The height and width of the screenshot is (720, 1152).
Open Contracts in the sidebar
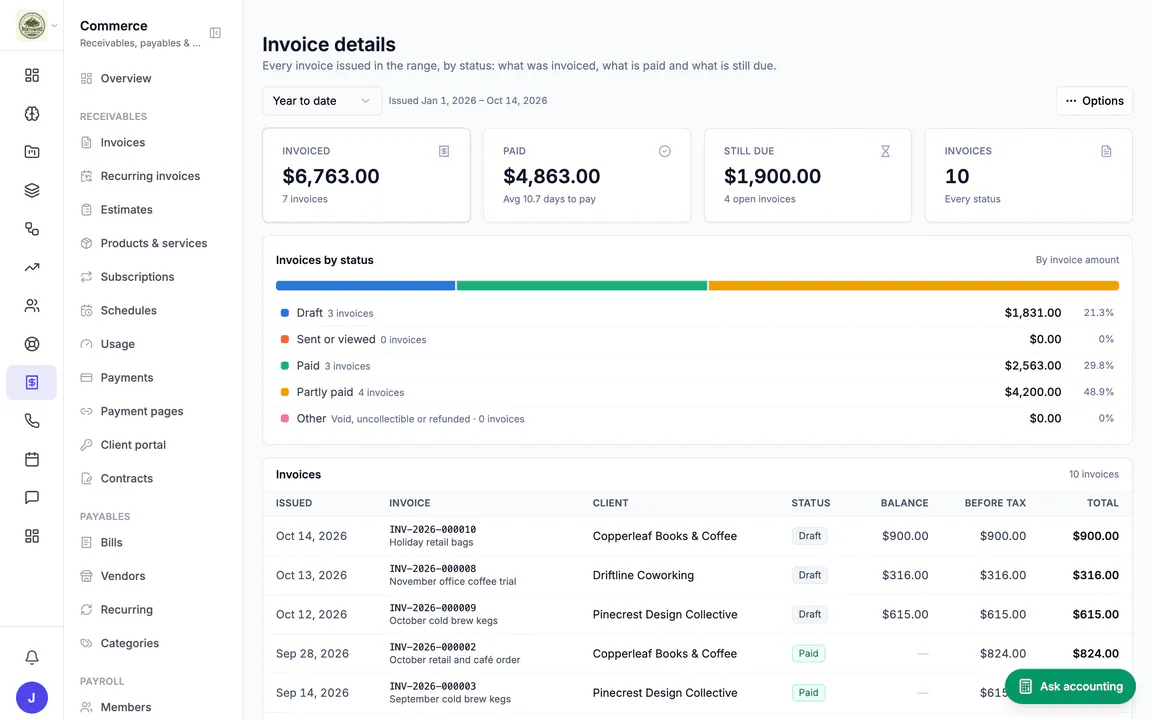126,478
